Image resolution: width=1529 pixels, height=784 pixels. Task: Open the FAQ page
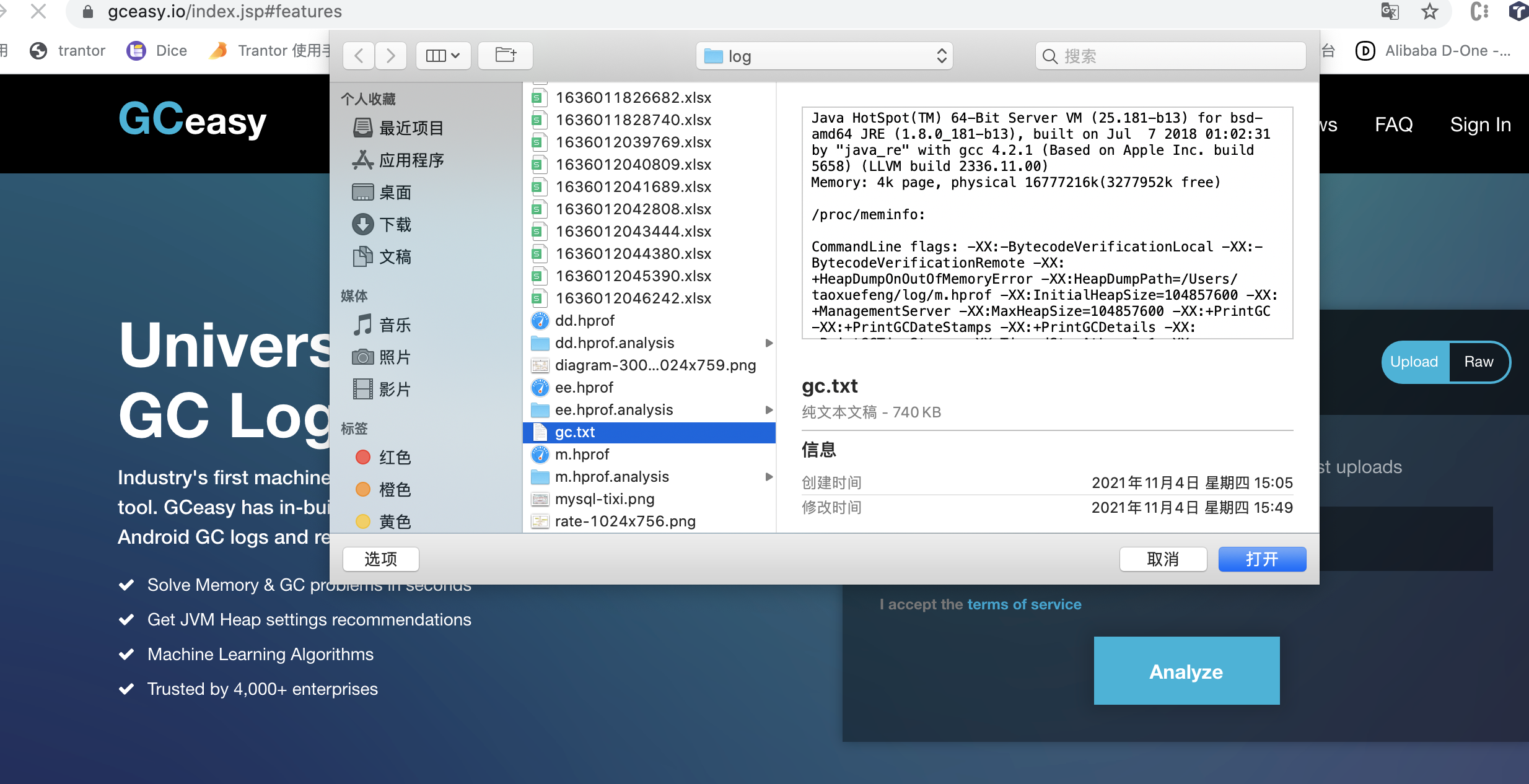point(1393,124)
